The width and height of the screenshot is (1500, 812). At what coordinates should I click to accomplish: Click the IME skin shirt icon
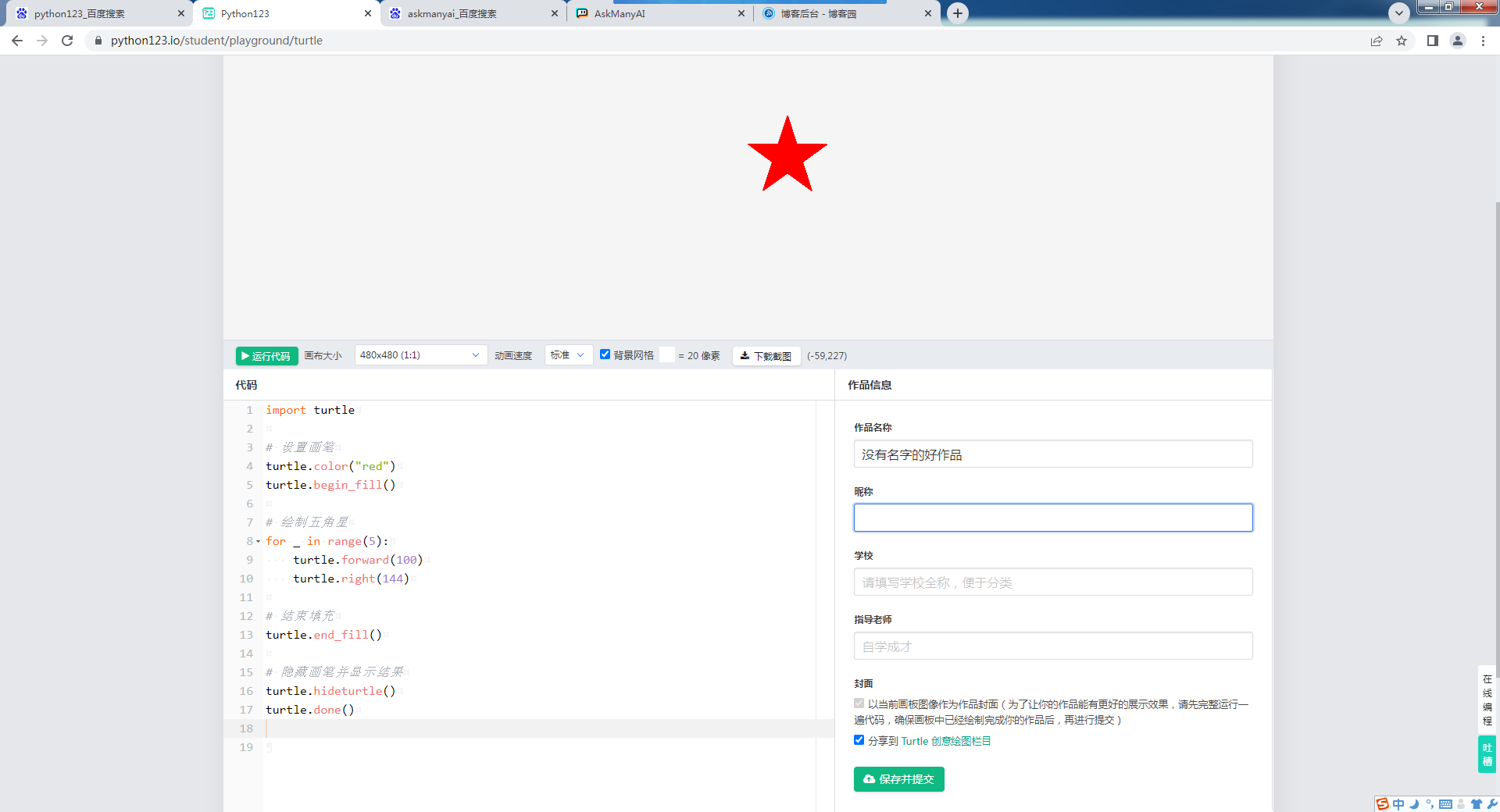(x=1476, y=804)
